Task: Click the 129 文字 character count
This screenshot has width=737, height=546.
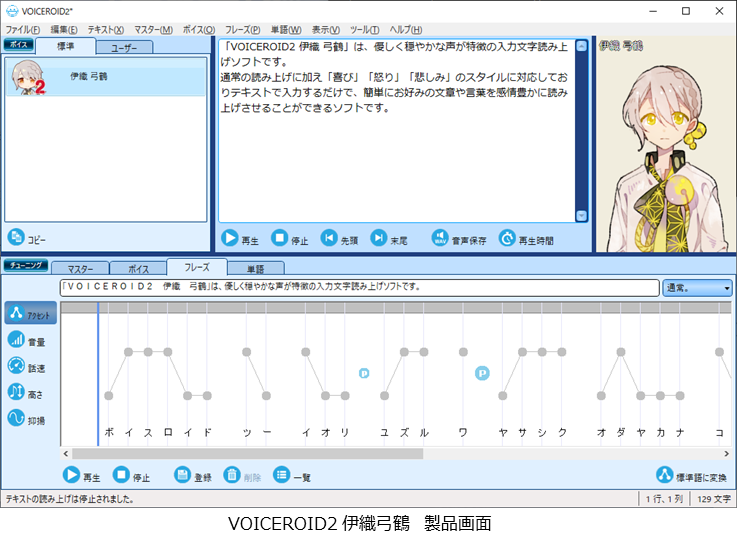Action: [713, 499]
